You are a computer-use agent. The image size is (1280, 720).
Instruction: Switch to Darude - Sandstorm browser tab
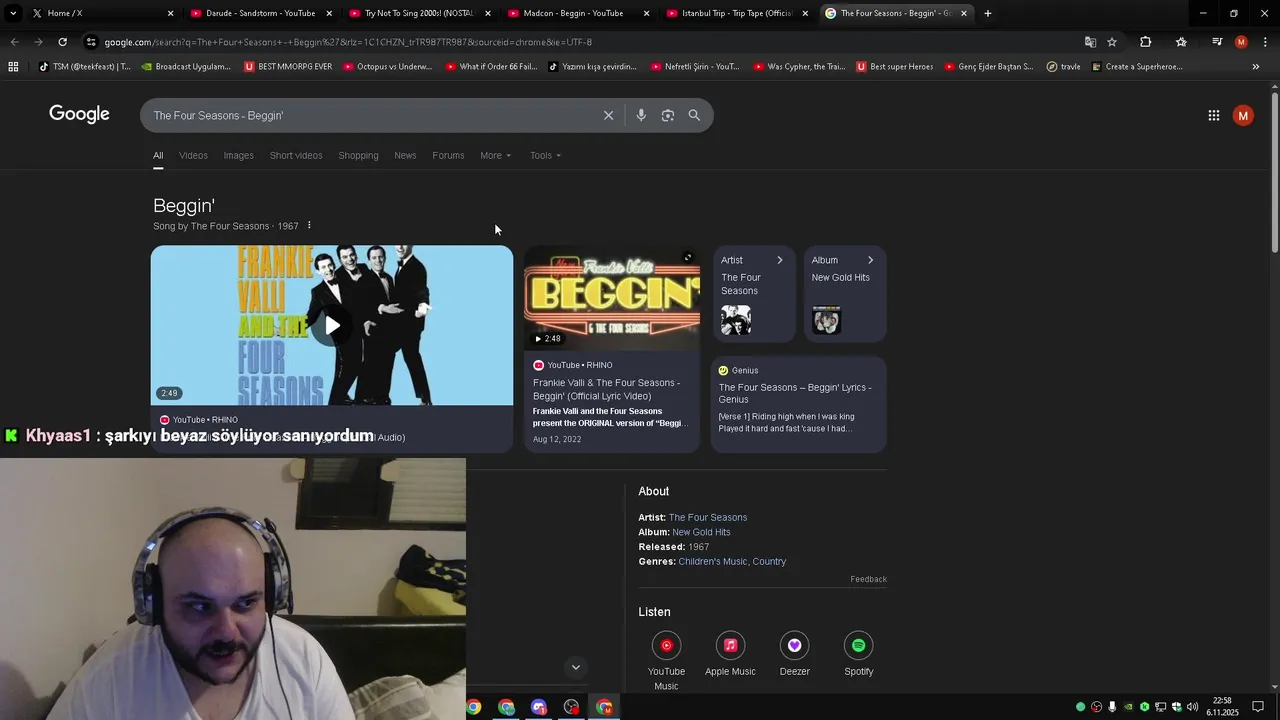tap(260, 13)
